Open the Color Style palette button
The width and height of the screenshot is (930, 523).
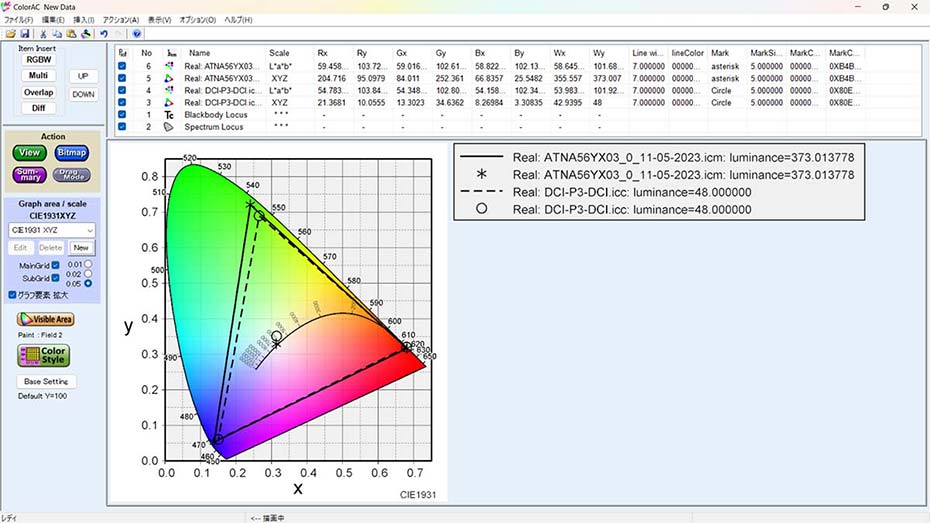pos(44,356)
